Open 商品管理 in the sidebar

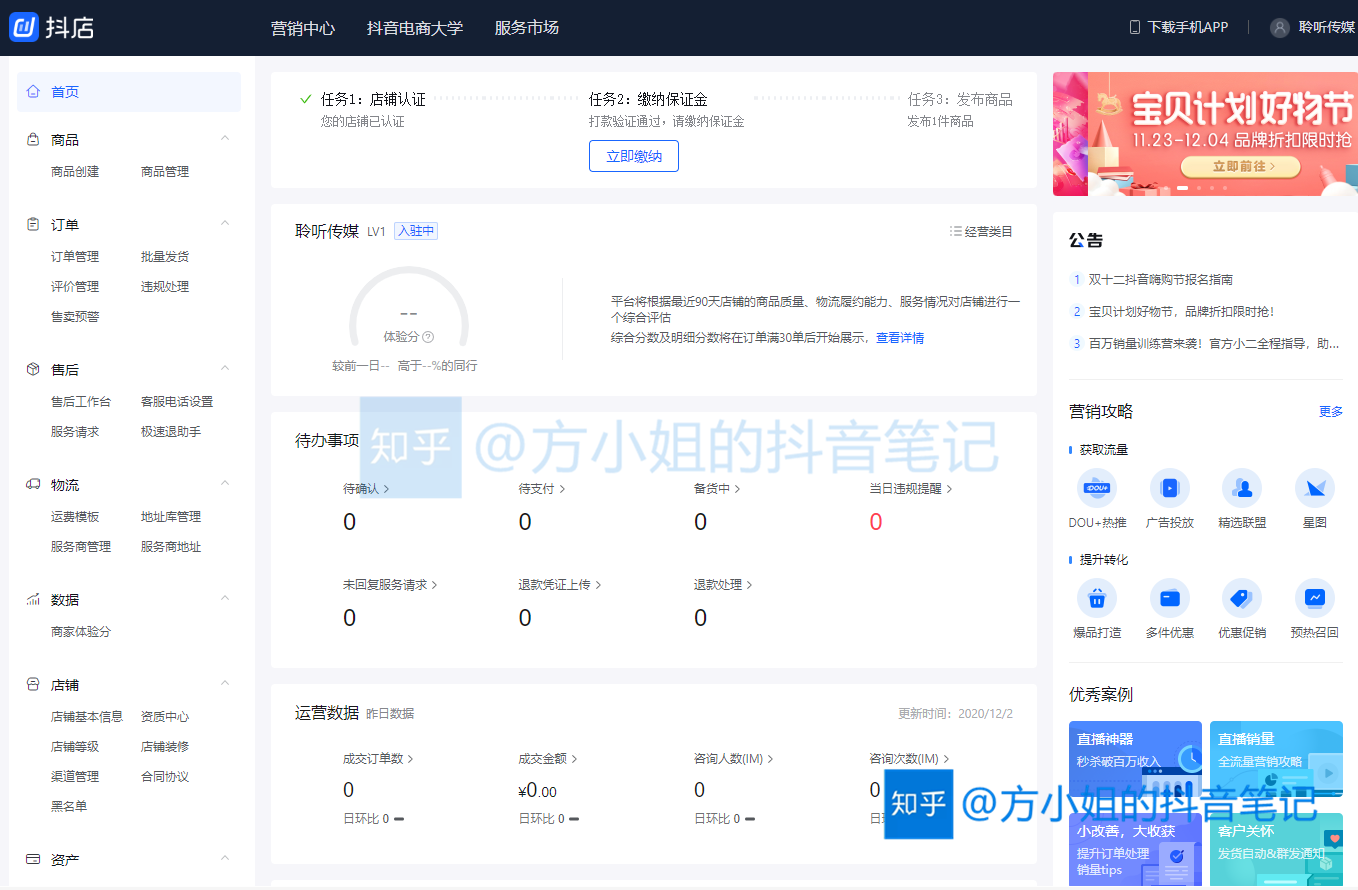tap(165, 172)
